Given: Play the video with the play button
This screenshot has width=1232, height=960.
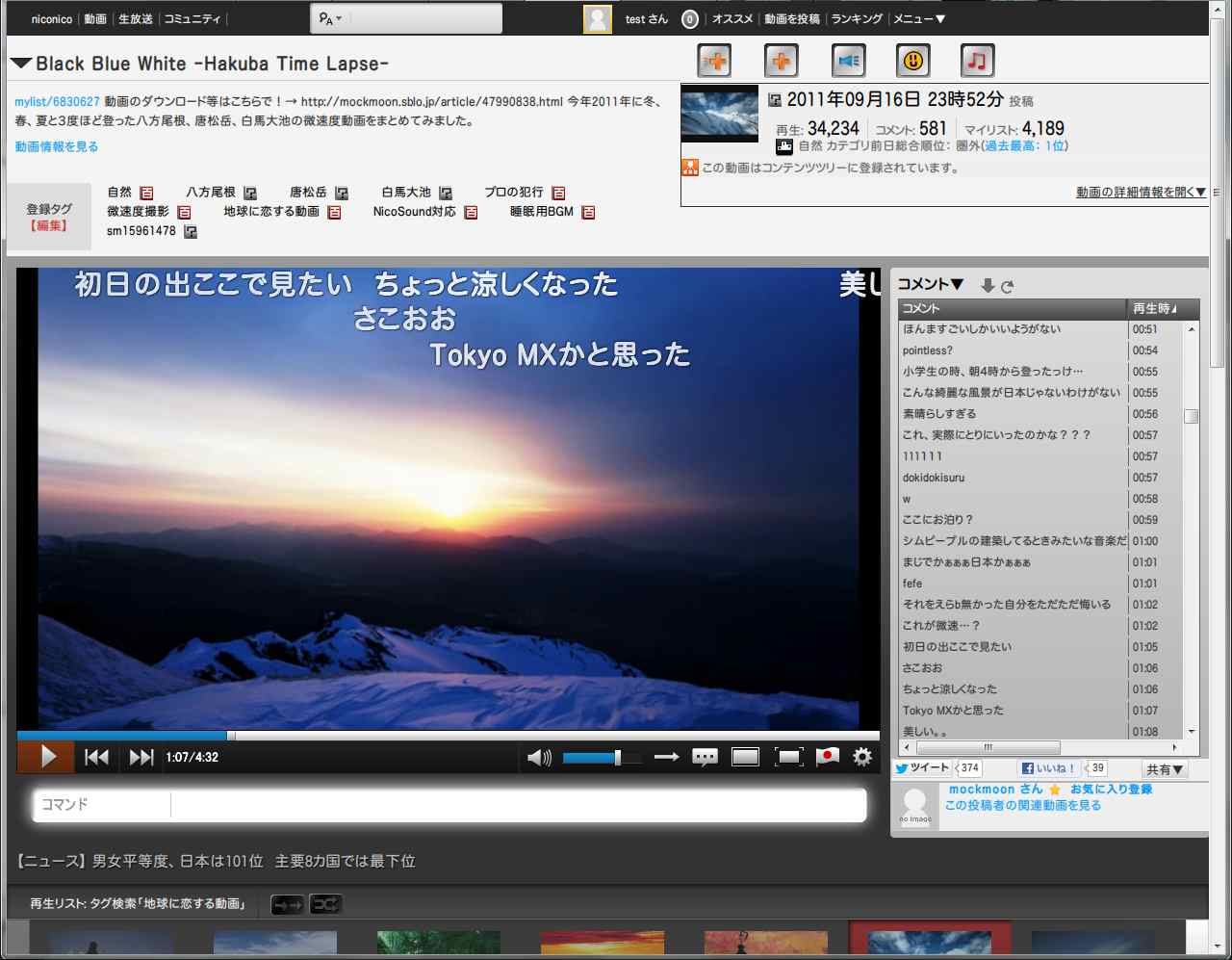Looking at the screenshot, I should coord(46,757).
